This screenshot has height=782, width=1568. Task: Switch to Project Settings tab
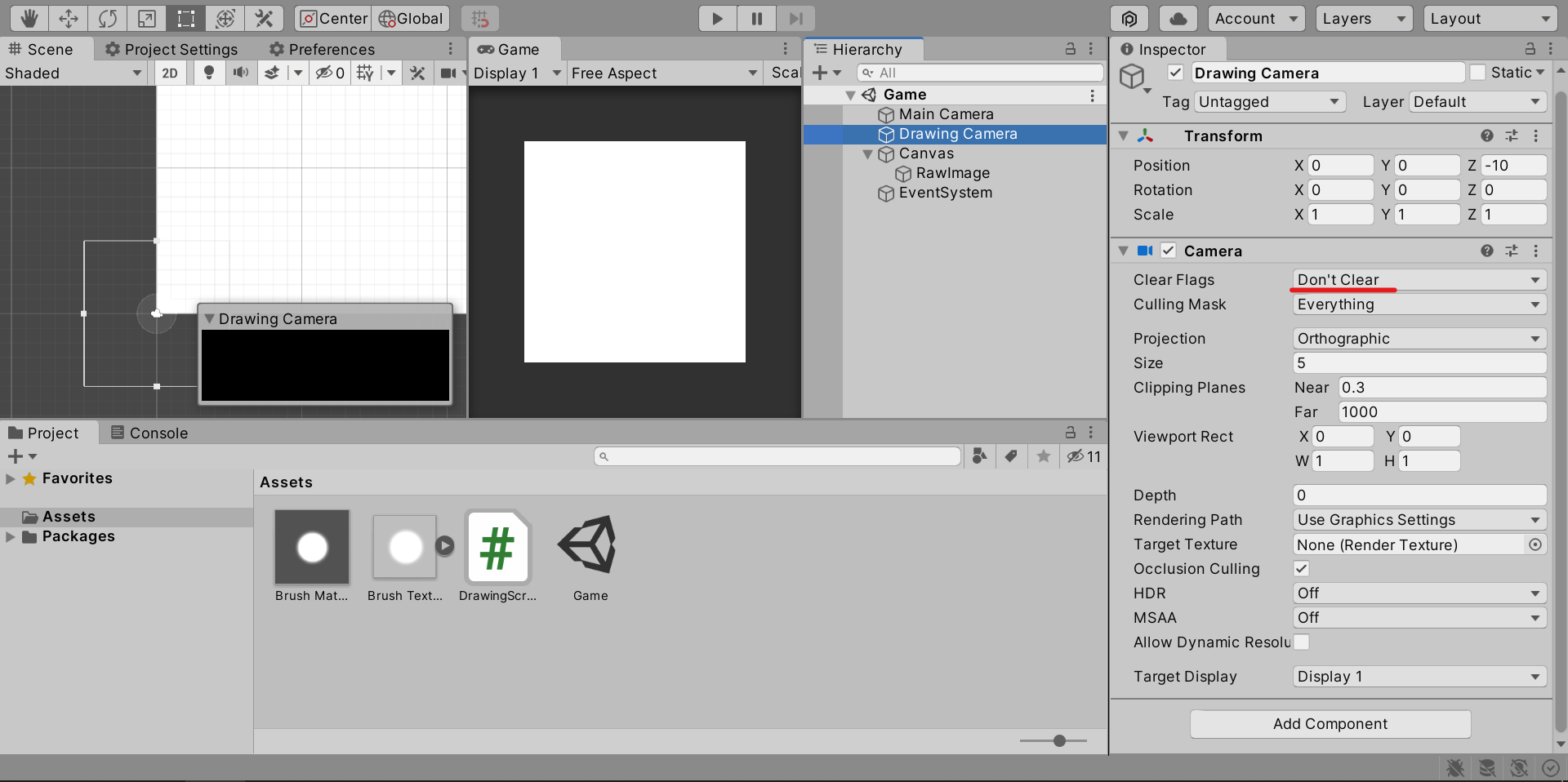tap(171, 49)
